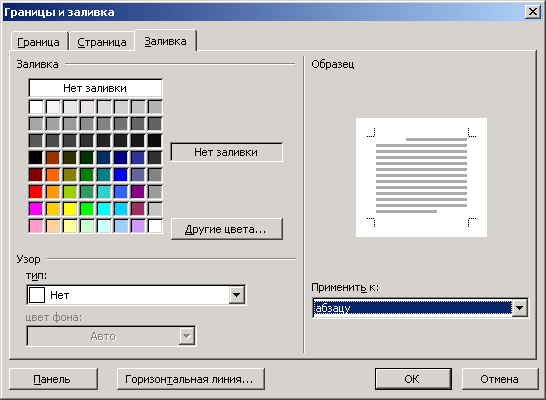
Task: Select the pure bright red swatch
Action: (36, 192)
